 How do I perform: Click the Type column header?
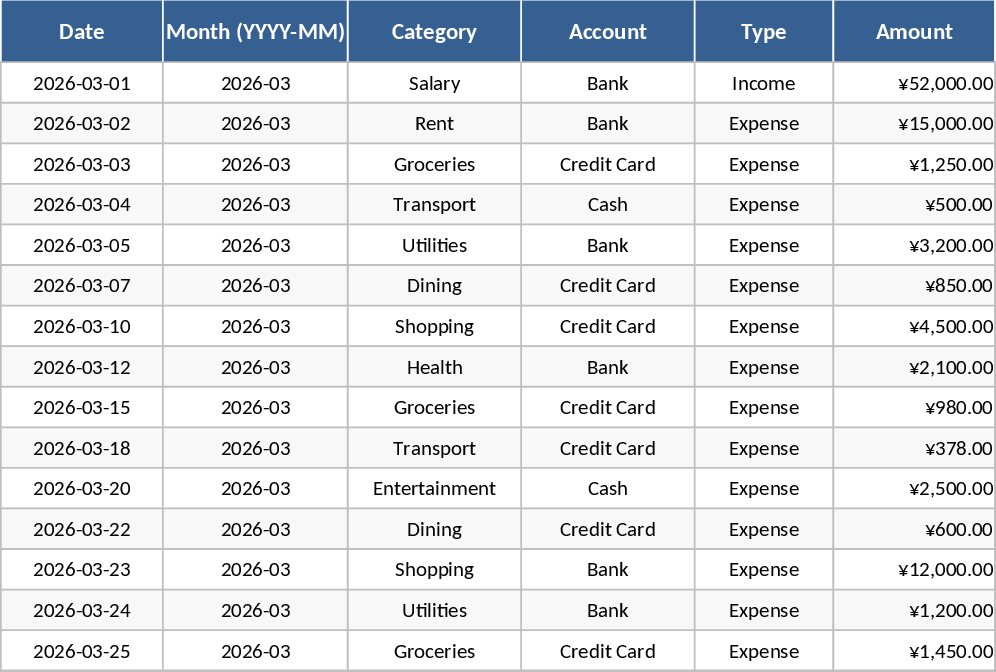click(x=764, y=32)
